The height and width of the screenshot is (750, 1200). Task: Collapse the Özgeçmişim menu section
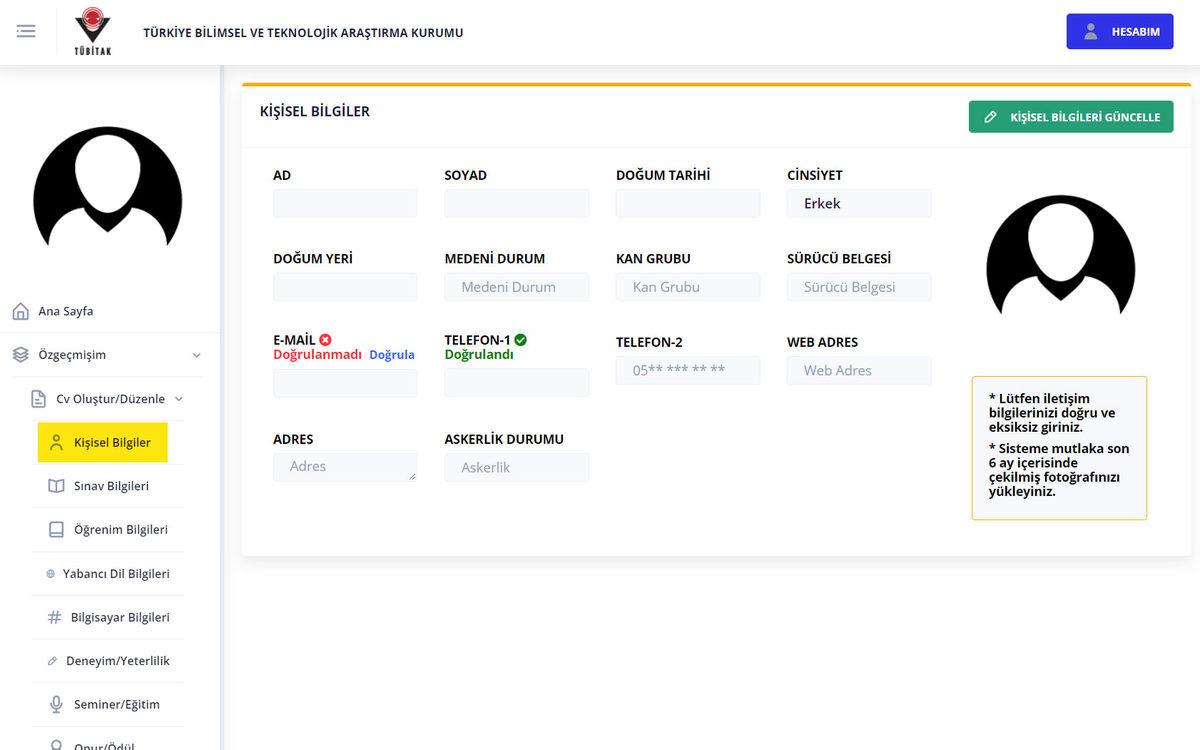point(196,355)
